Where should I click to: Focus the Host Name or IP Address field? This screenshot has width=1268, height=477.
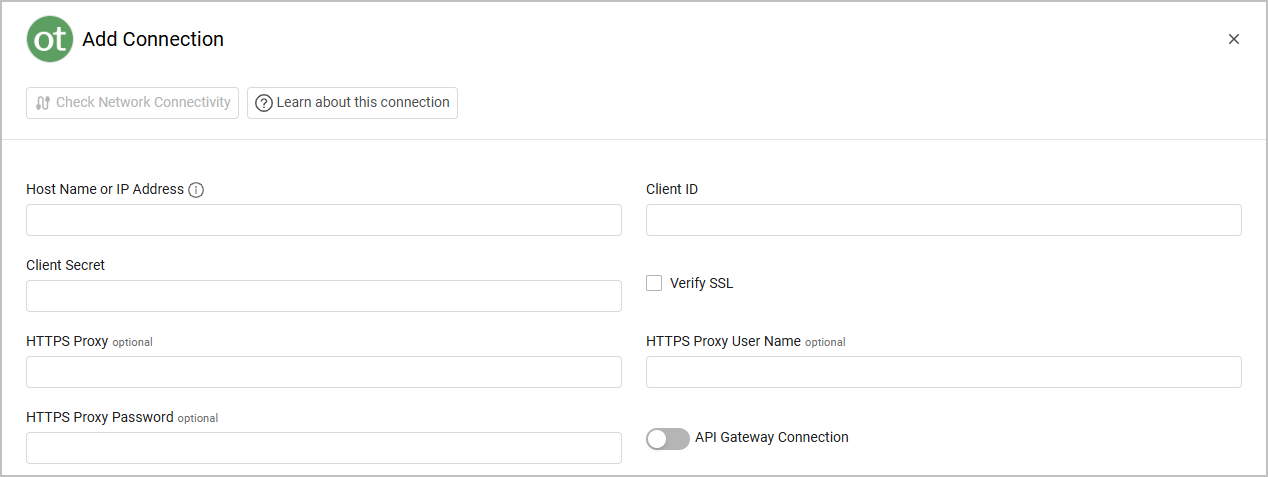click(x=323, y=220)
